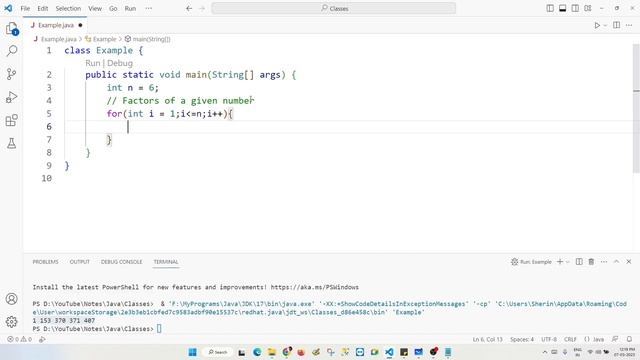The width and height of the screenshot is (640, 360).
Task: Click CRLF end of line setting
Action: 570,339
